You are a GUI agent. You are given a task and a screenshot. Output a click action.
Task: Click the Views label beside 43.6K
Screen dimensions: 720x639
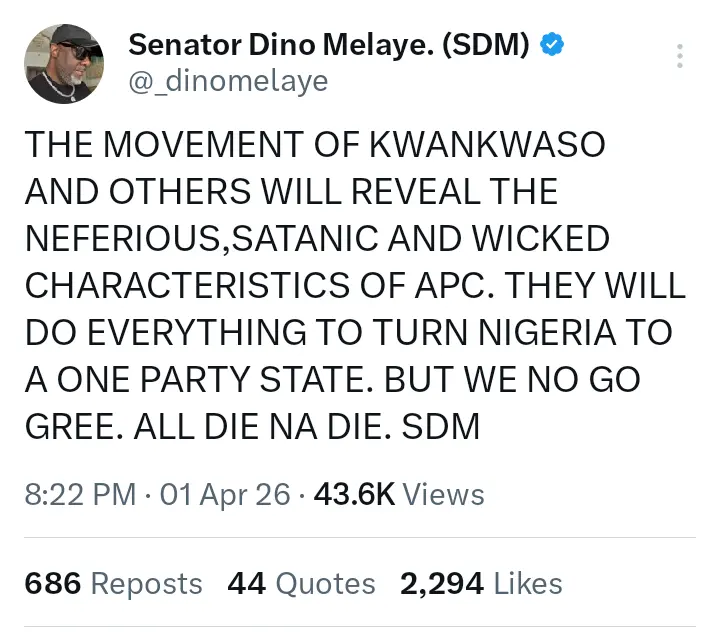tap(444, 494)
